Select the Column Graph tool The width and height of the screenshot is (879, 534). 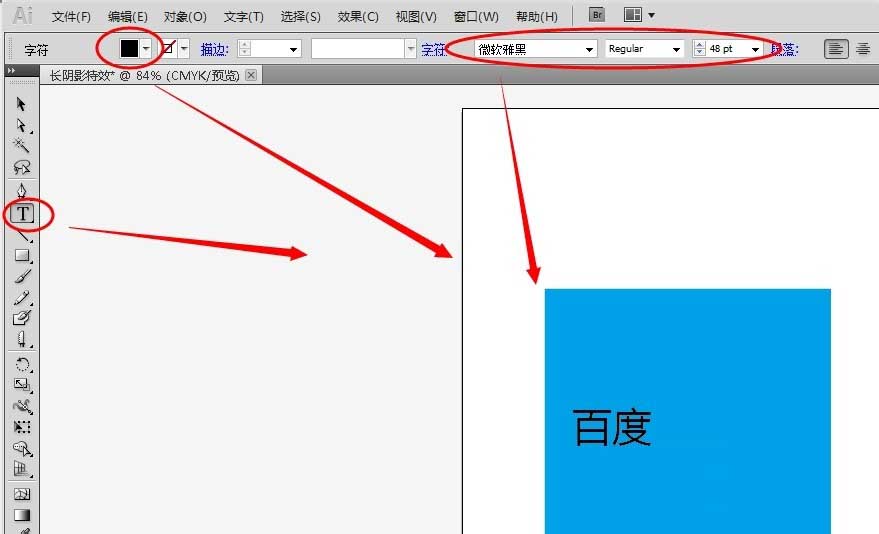coord(22,470)
